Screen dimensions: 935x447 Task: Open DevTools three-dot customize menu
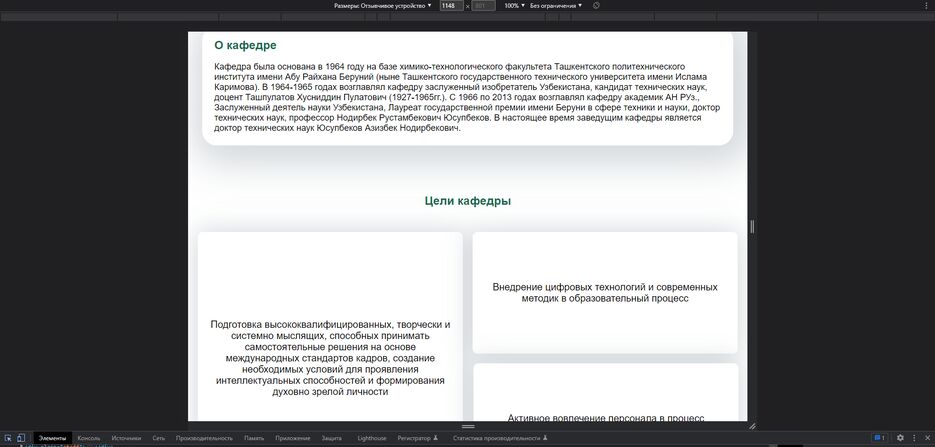point(914,438)
